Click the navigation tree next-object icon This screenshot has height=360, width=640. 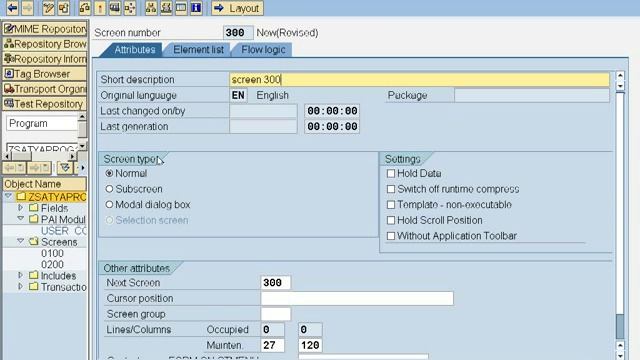[x=39, y=167]
